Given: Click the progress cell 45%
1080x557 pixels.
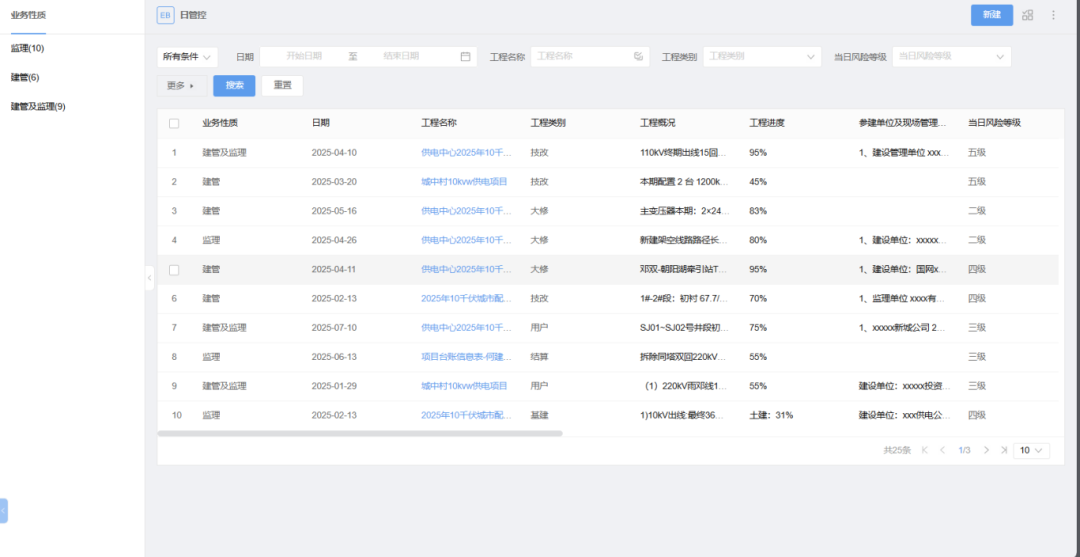Looking at the screenshot, I should (758, 182).
